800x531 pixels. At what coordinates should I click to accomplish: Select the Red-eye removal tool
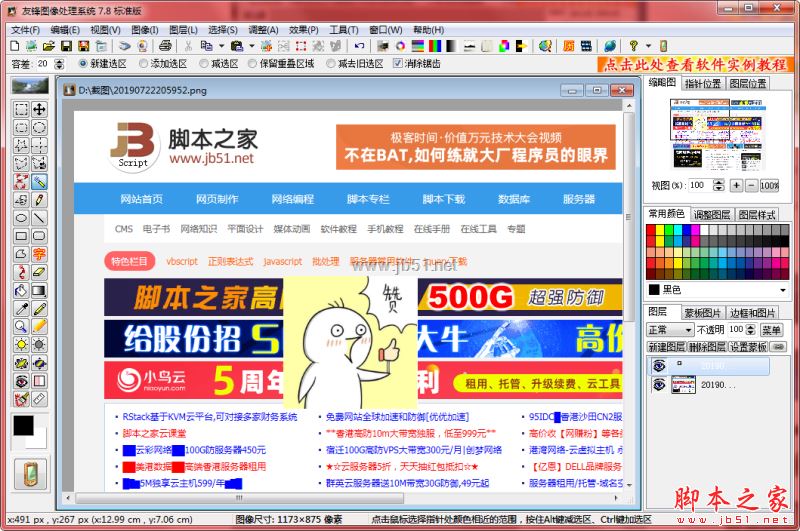tap(21, 381)
